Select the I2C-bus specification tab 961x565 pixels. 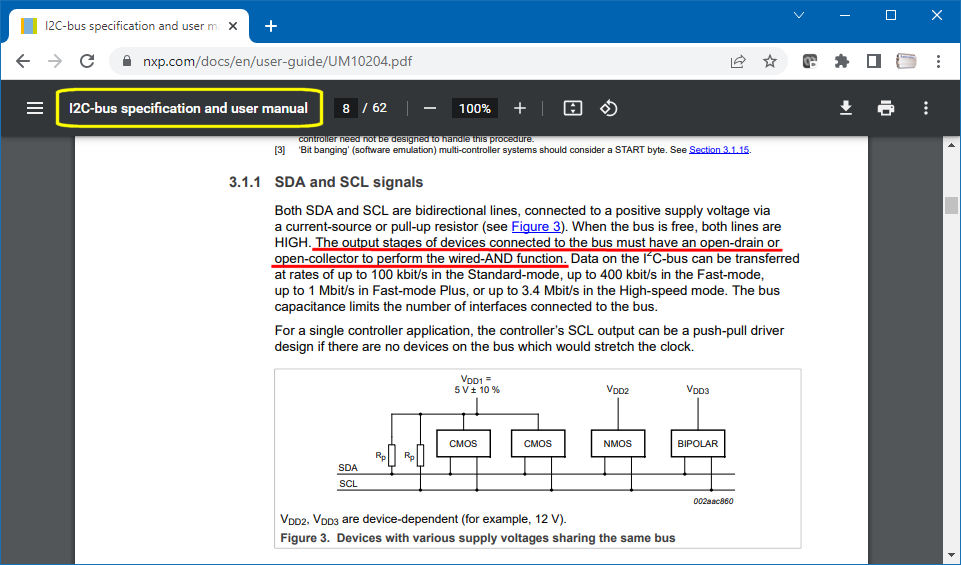point(129,26)
